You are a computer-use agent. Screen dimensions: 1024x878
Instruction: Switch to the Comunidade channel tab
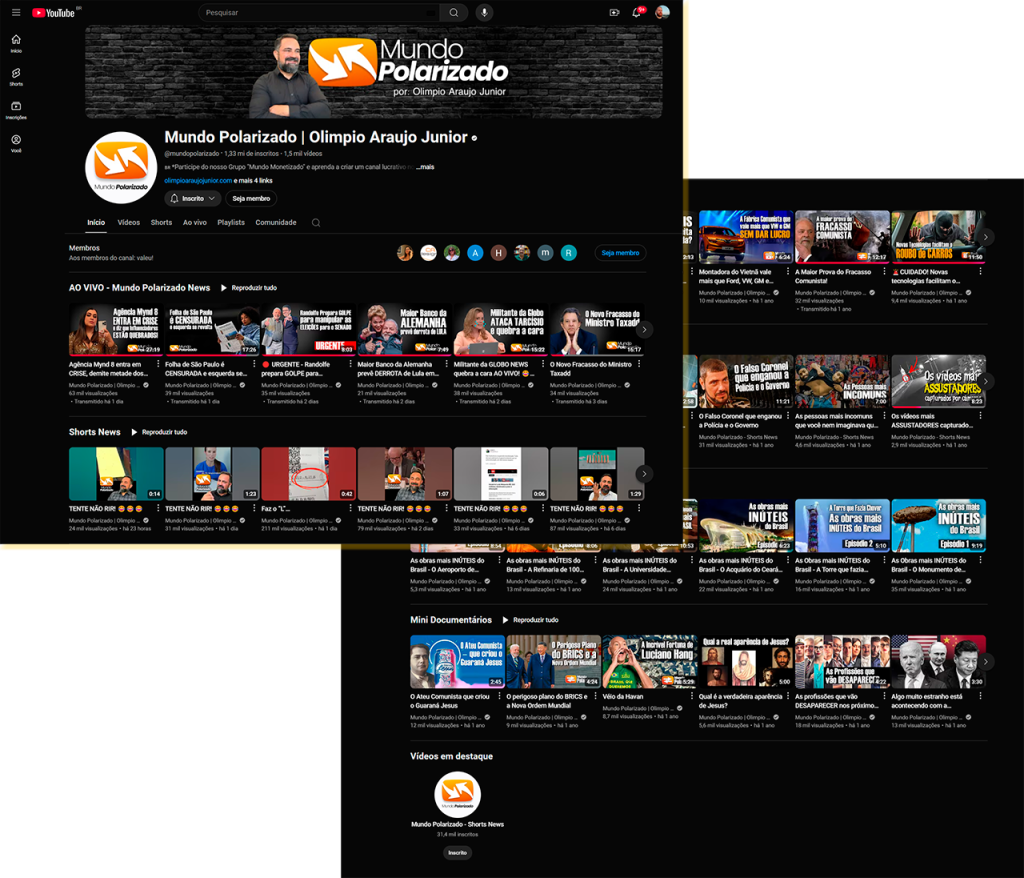(276, 223)
